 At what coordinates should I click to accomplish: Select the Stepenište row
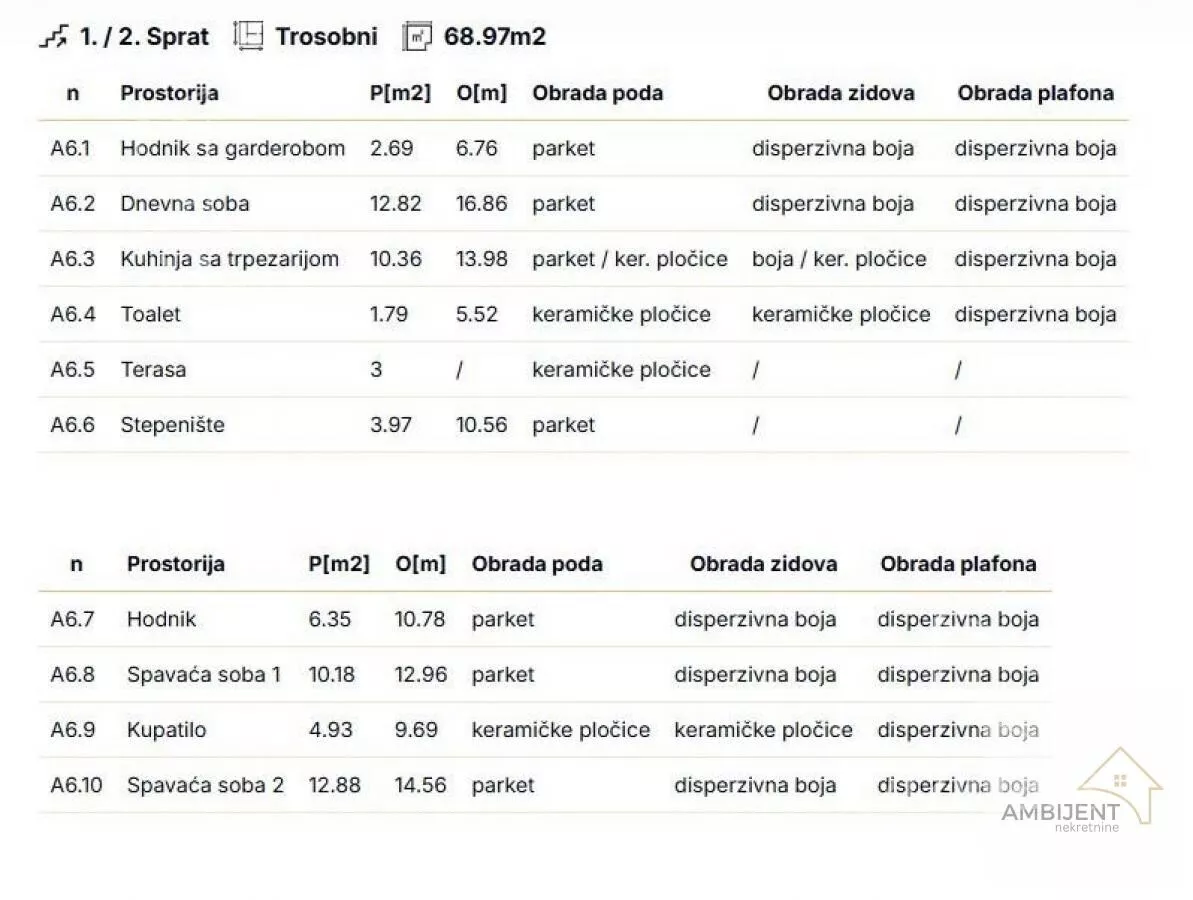click(584, 425)
